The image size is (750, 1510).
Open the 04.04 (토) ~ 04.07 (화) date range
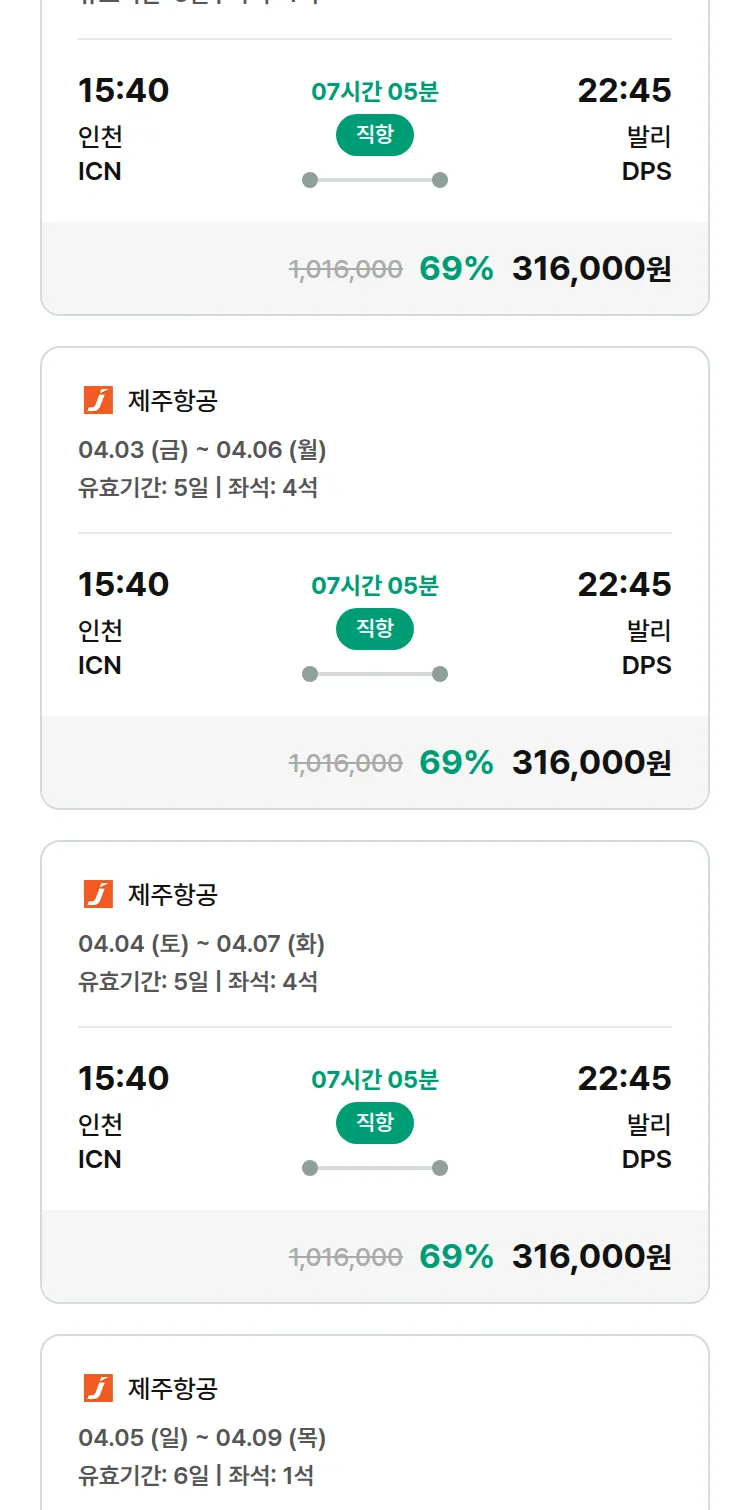click(x=201, y=944)
